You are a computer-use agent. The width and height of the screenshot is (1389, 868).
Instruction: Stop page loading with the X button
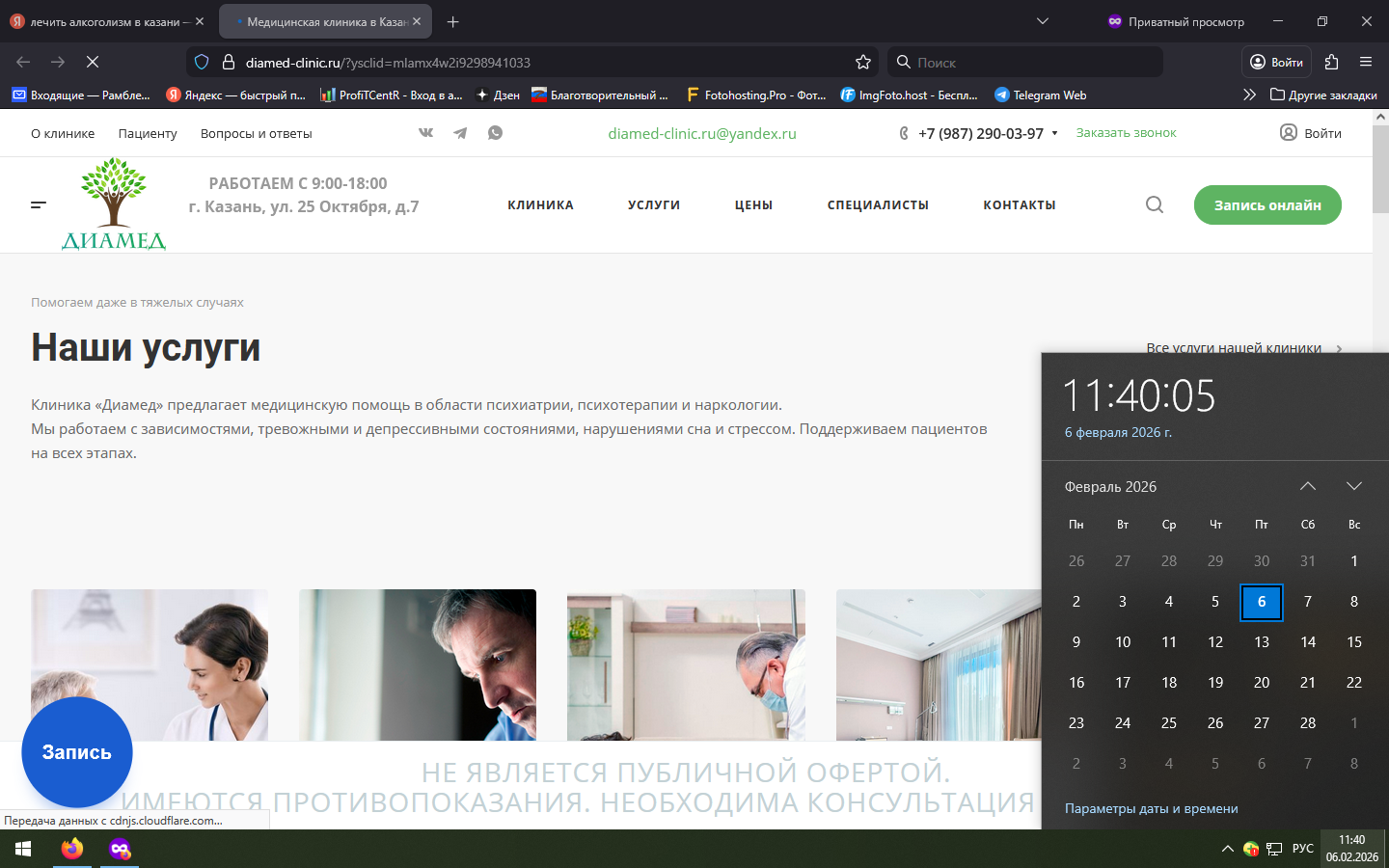pyautogui.click(x=93, y=62)
